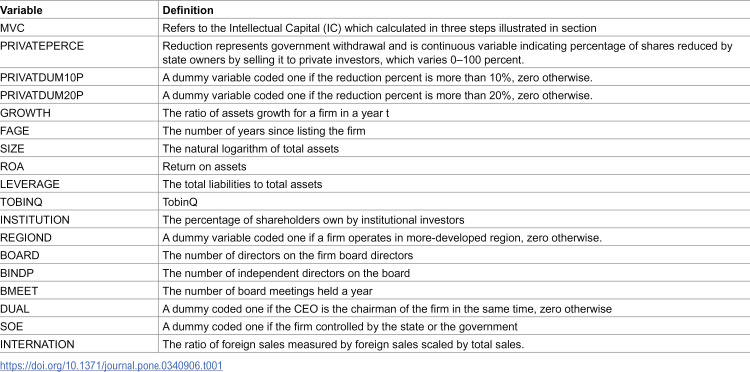Select the REGIOND row label

[x=26, y=238]
